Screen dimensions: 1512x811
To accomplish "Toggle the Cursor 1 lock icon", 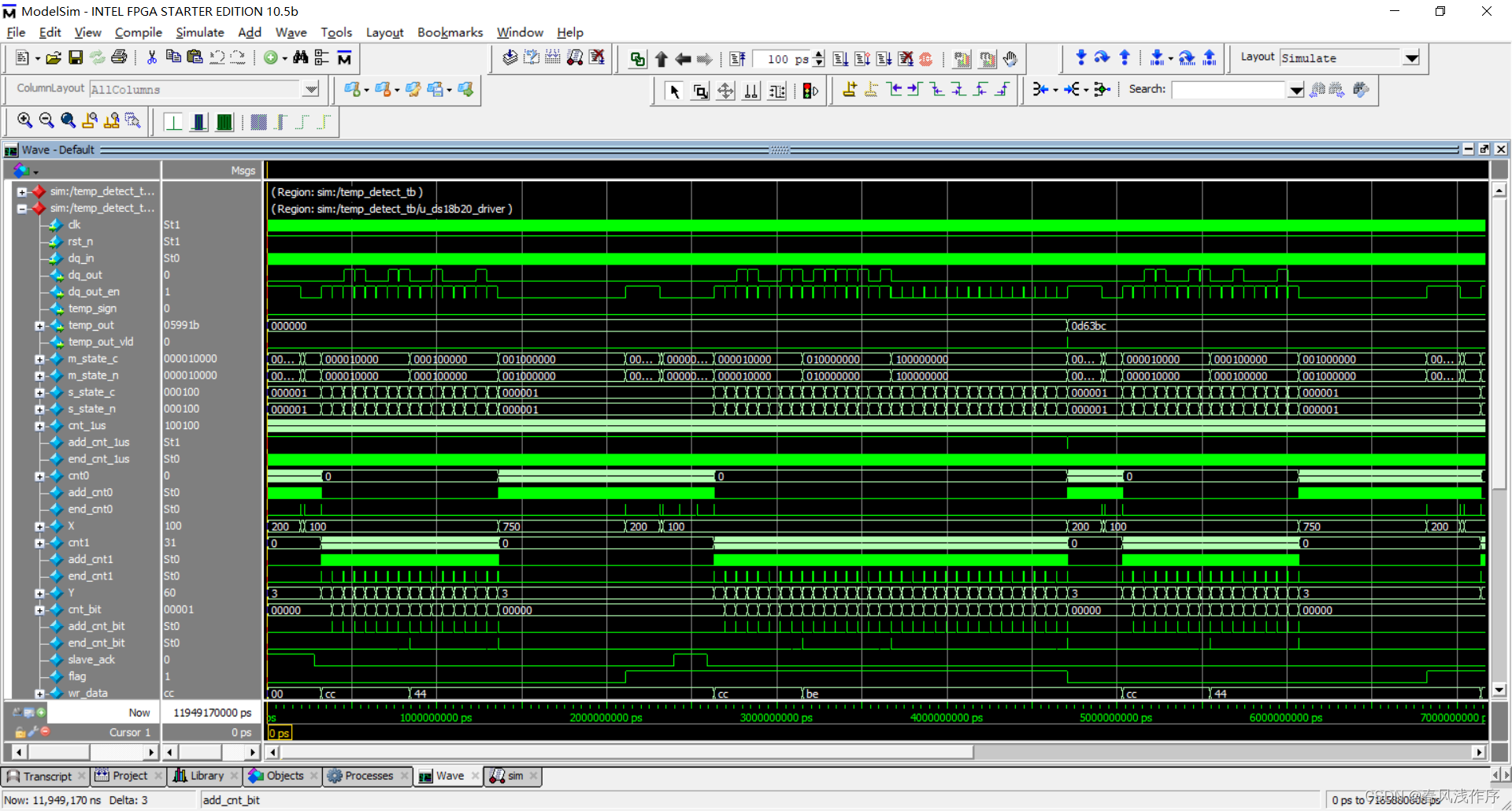I will pos(20,732).
